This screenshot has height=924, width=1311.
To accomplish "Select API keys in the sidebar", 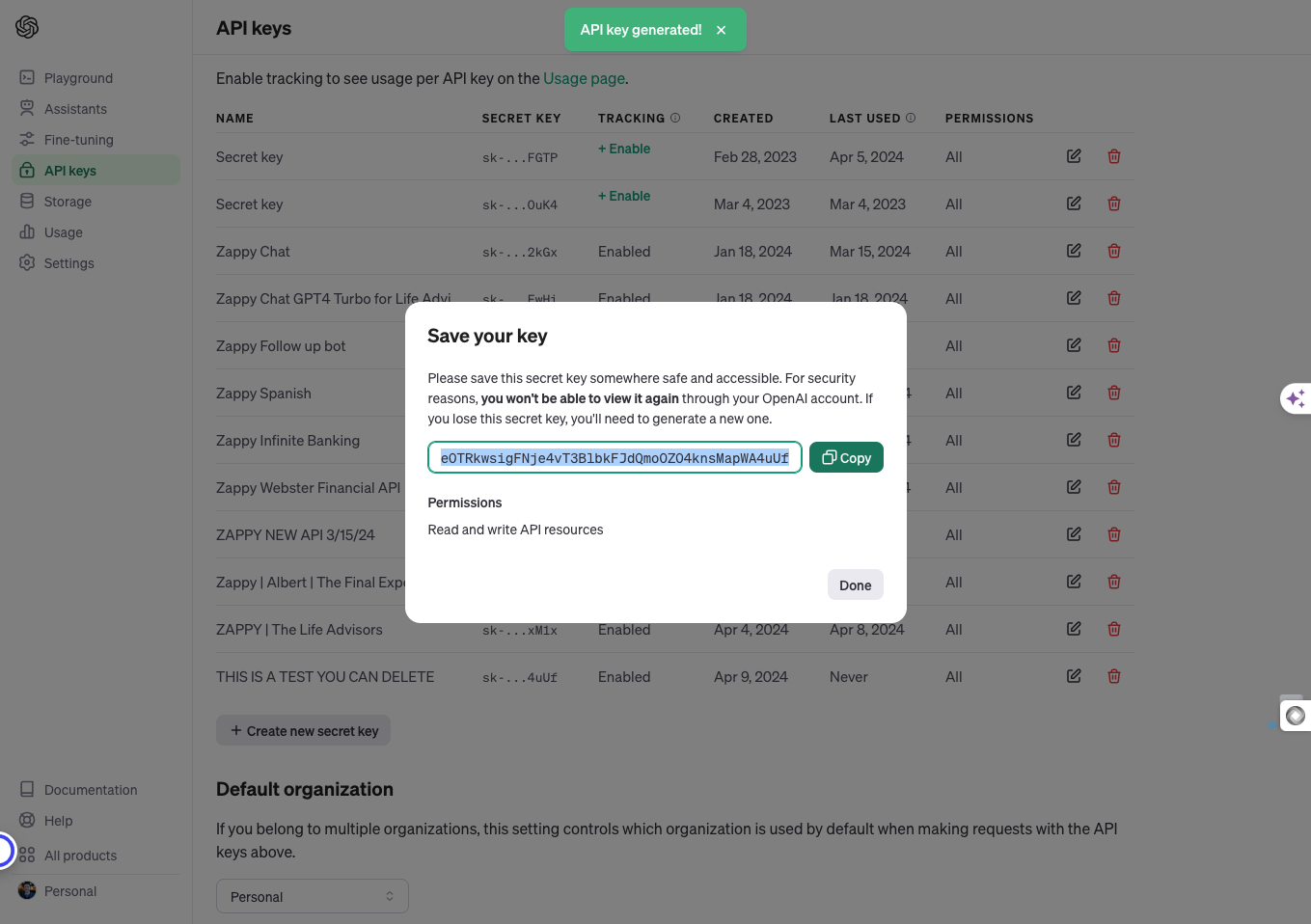I will [x=96, y=171].
